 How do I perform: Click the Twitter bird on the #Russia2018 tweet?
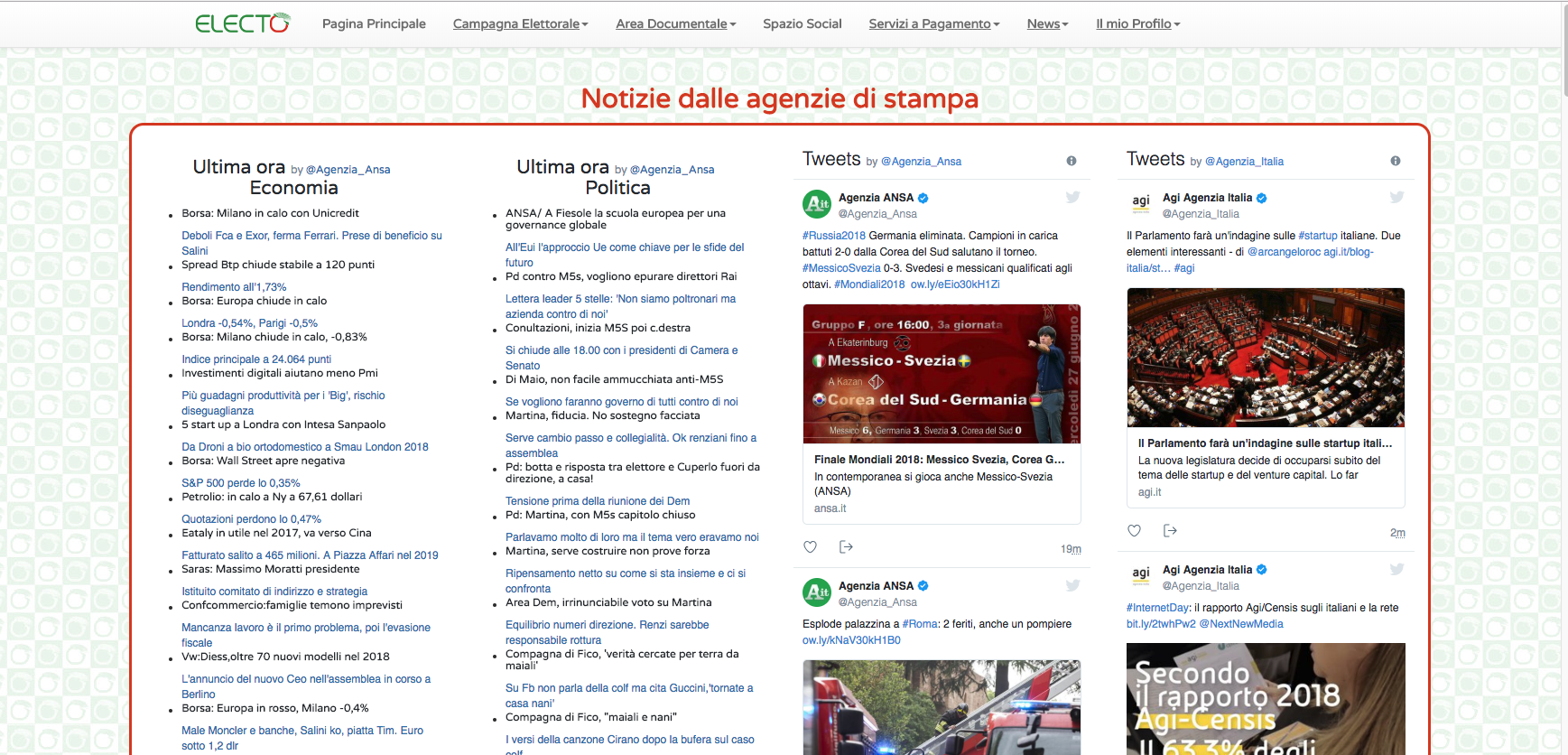[1072, 197]
